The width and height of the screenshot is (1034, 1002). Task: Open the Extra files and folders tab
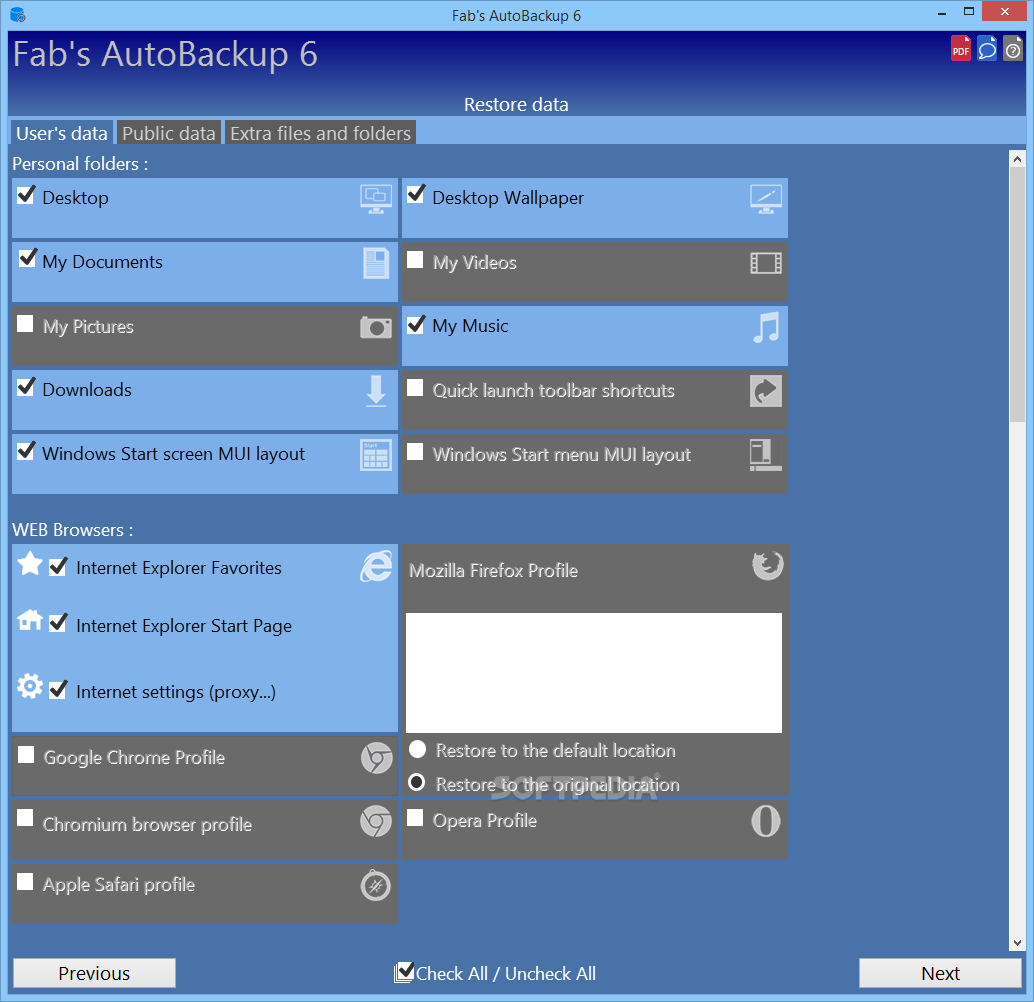(x=320, y=133)
